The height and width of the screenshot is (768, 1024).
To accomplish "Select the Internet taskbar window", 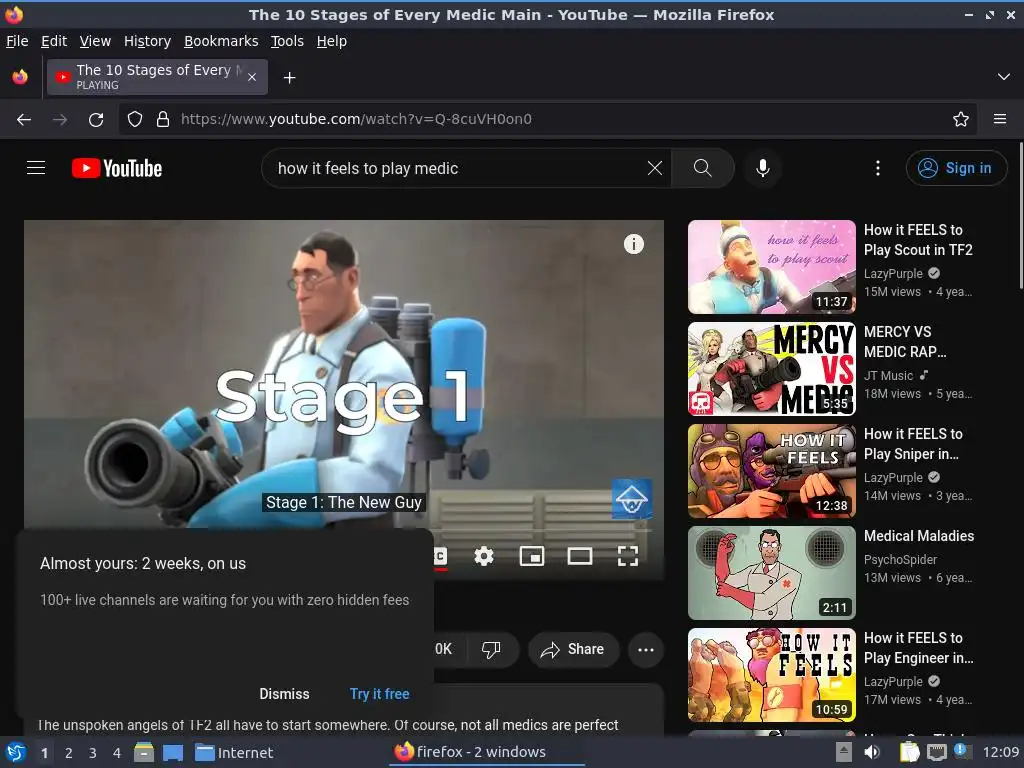I will tap(234, 752).
